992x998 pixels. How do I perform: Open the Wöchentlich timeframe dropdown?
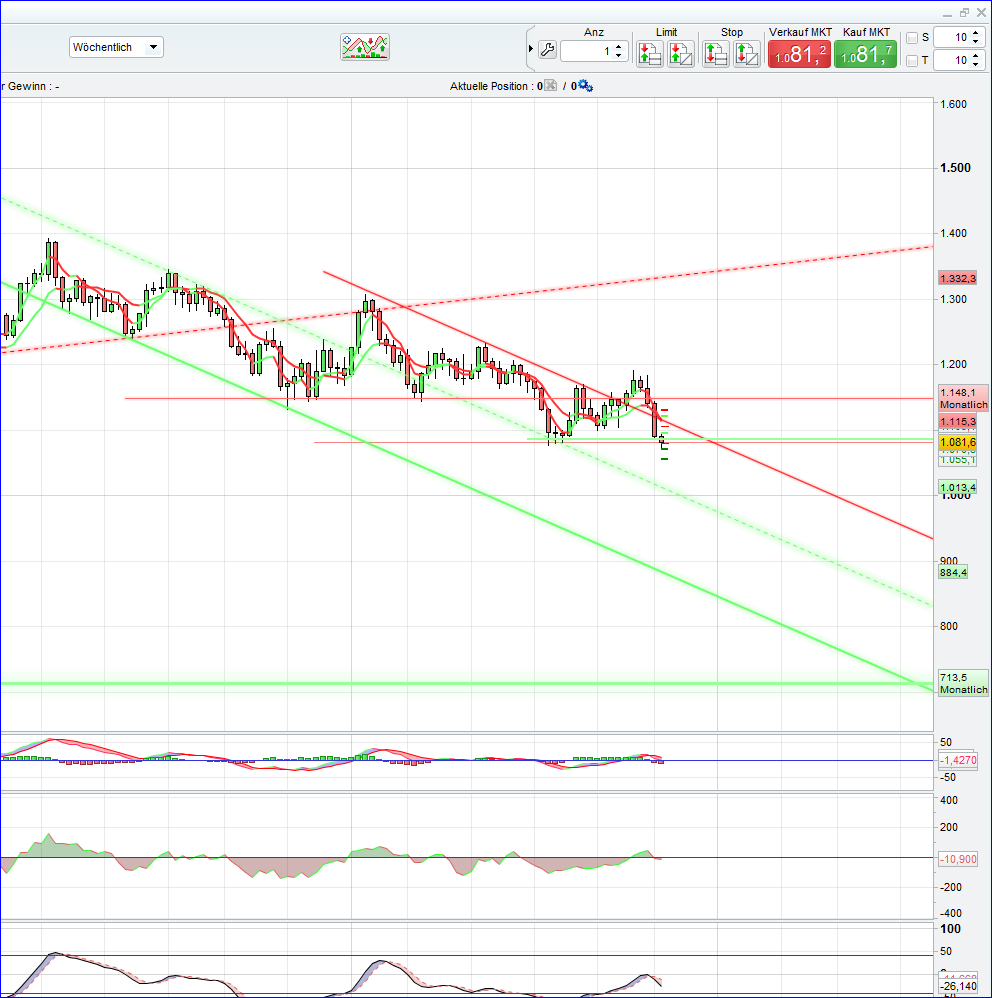(x=115, y=46)
